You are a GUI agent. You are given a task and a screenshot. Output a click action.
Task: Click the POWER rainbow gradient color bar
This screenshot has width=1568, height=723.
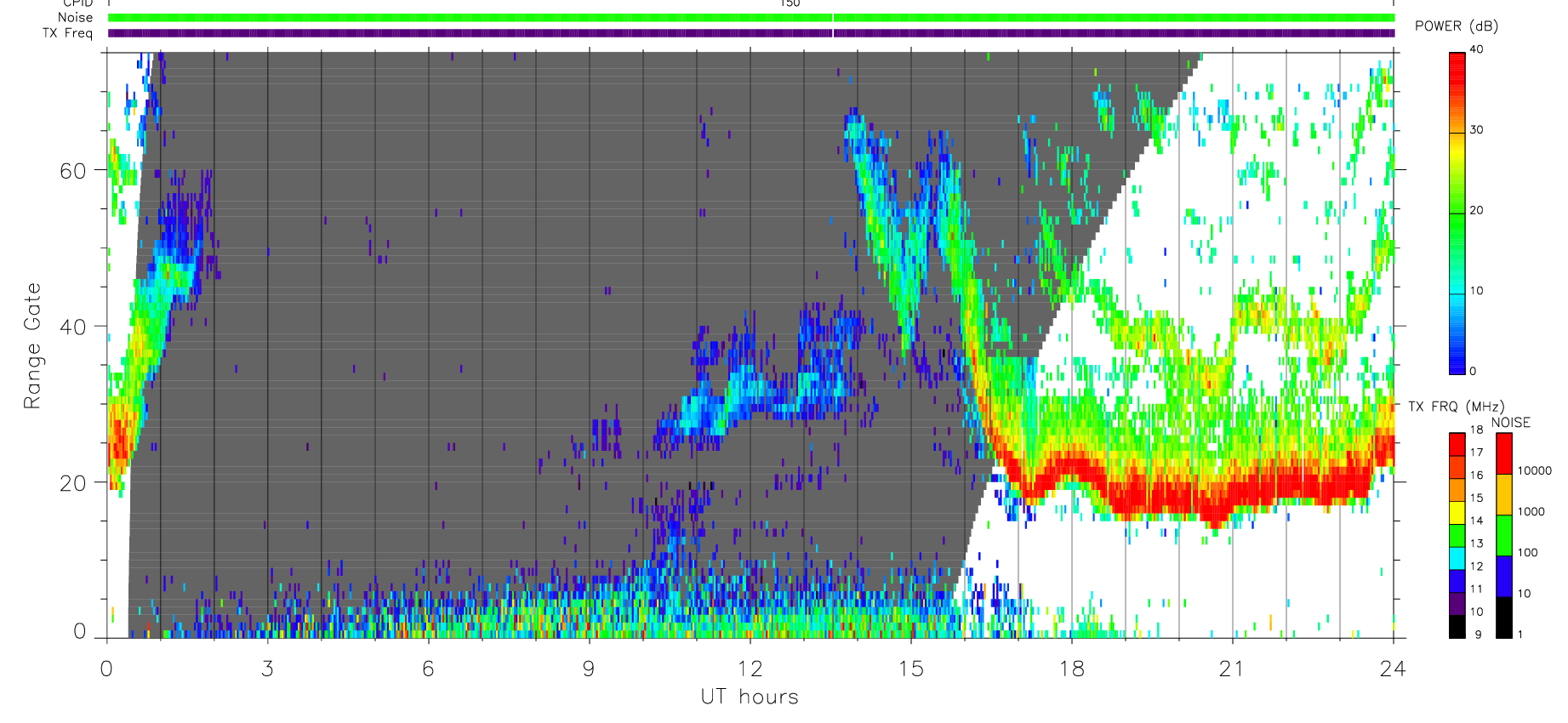click(x=1457, y=213)
